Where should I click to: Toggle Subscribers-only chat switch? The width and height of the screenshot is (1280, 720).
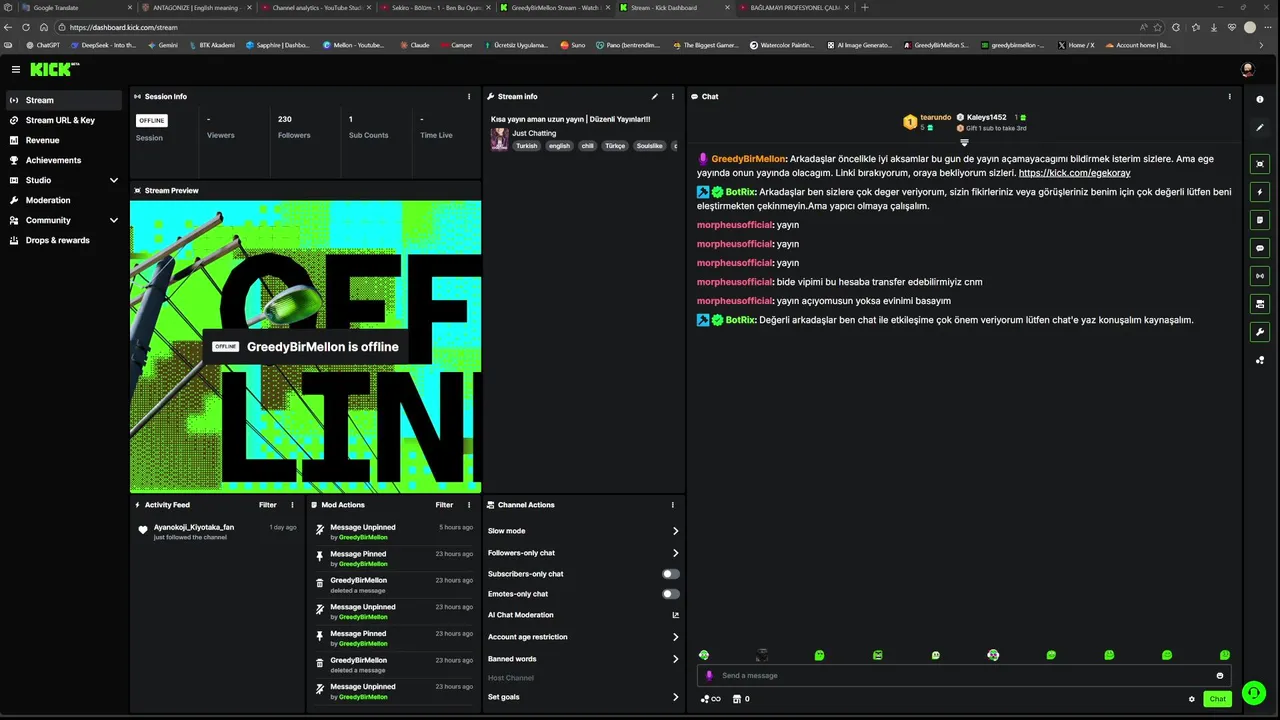[670, 574]
